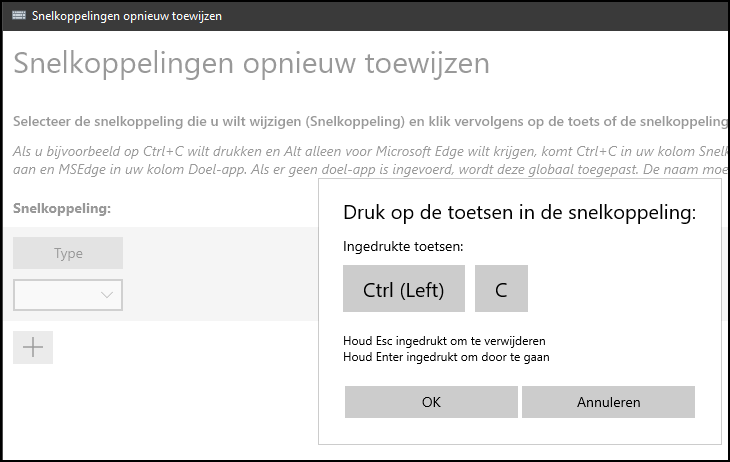This screenshot has height=462, width=730.
Task: Click the Snelkoppeling: column label
Action: [x=62, y=208]
